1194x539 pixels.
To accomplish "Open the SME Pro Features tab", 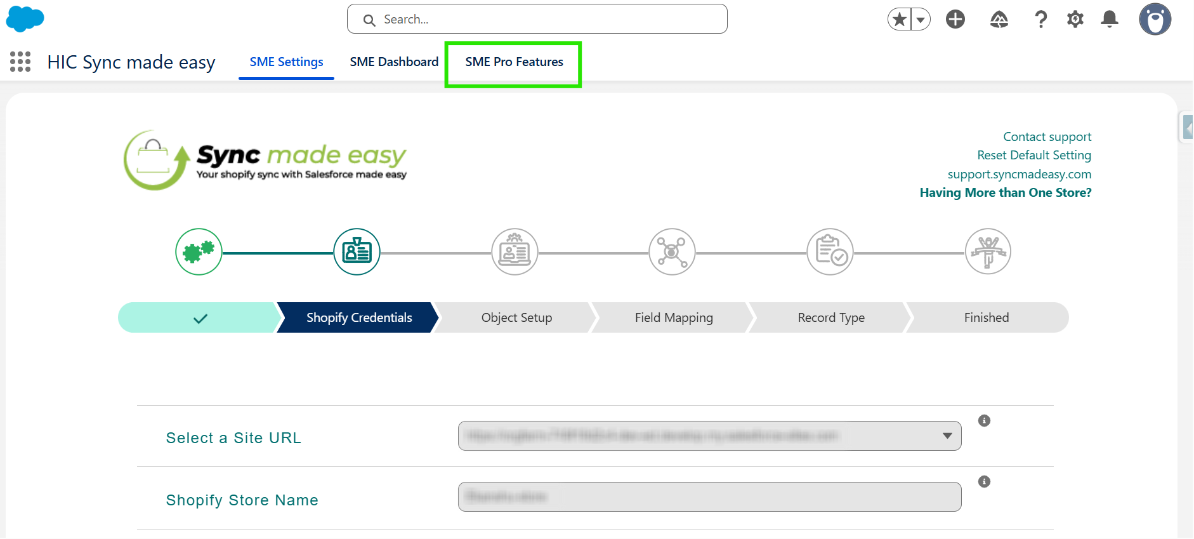I will point(514,62).
